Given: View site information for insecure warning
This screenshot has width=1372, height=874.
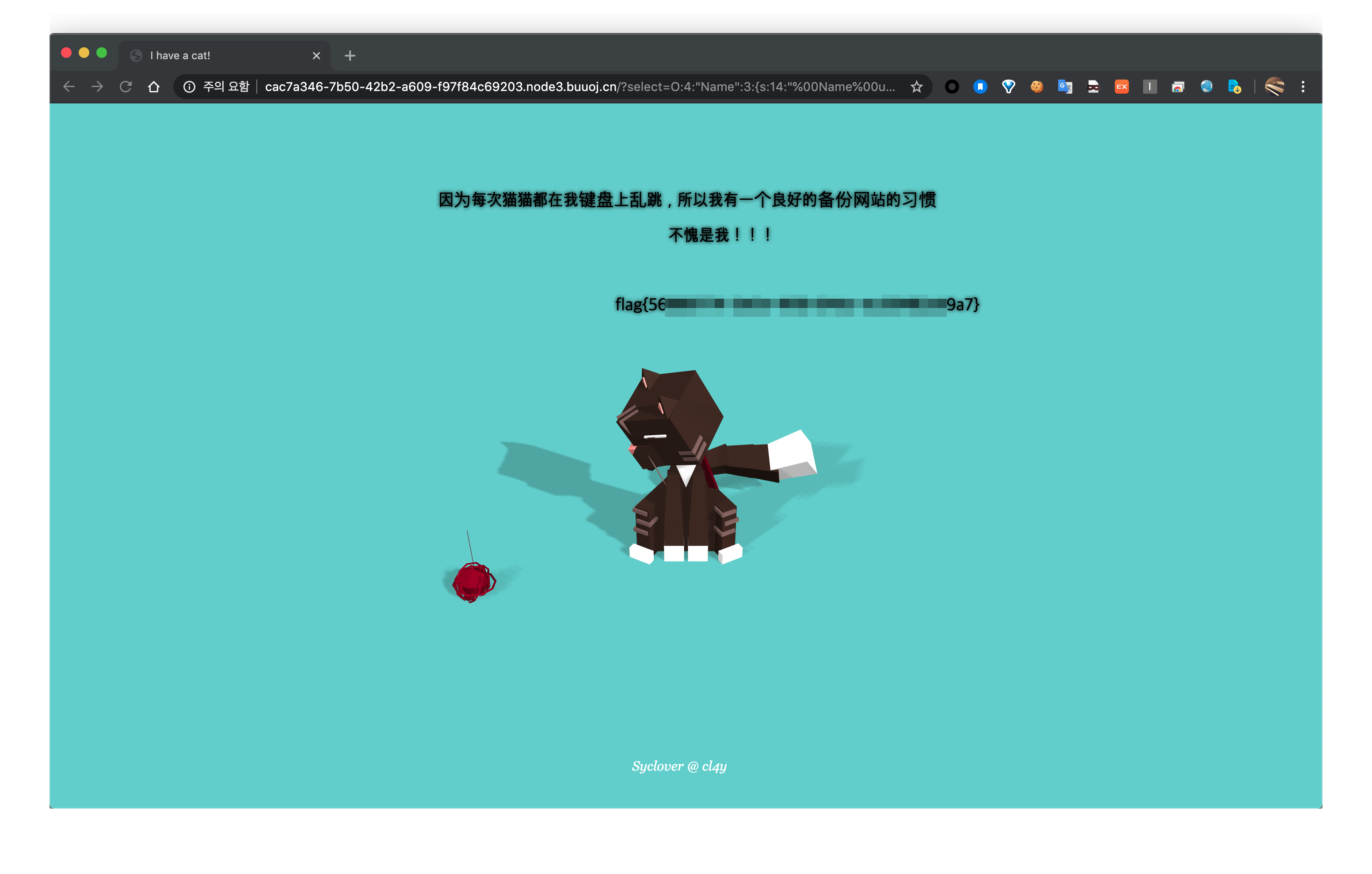Looking at the screenshot, I should (x=189, y=87).
